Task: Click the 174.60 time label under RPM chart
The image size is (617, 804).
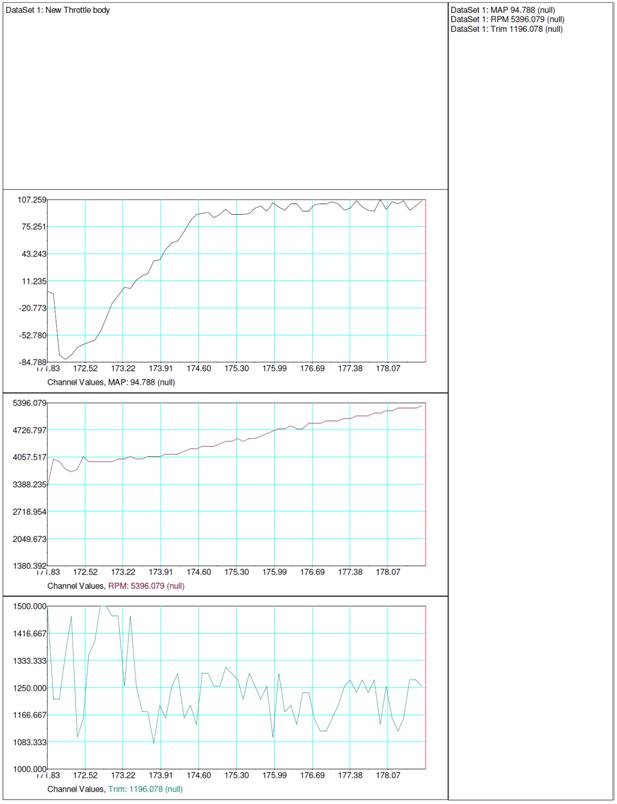Action: 198,573
